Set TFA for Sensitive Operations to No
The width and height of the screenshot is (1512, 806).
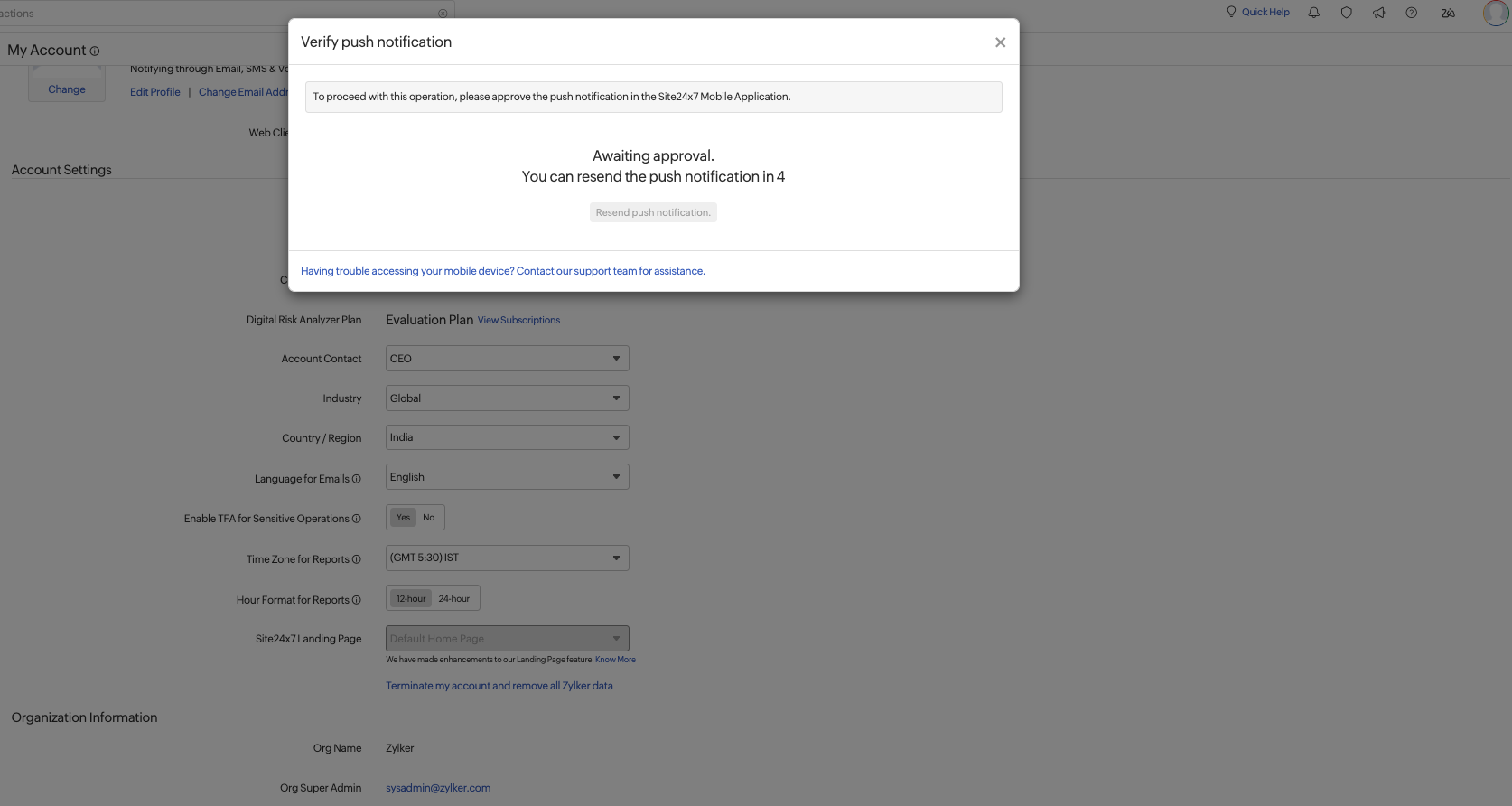click(429, 518)
